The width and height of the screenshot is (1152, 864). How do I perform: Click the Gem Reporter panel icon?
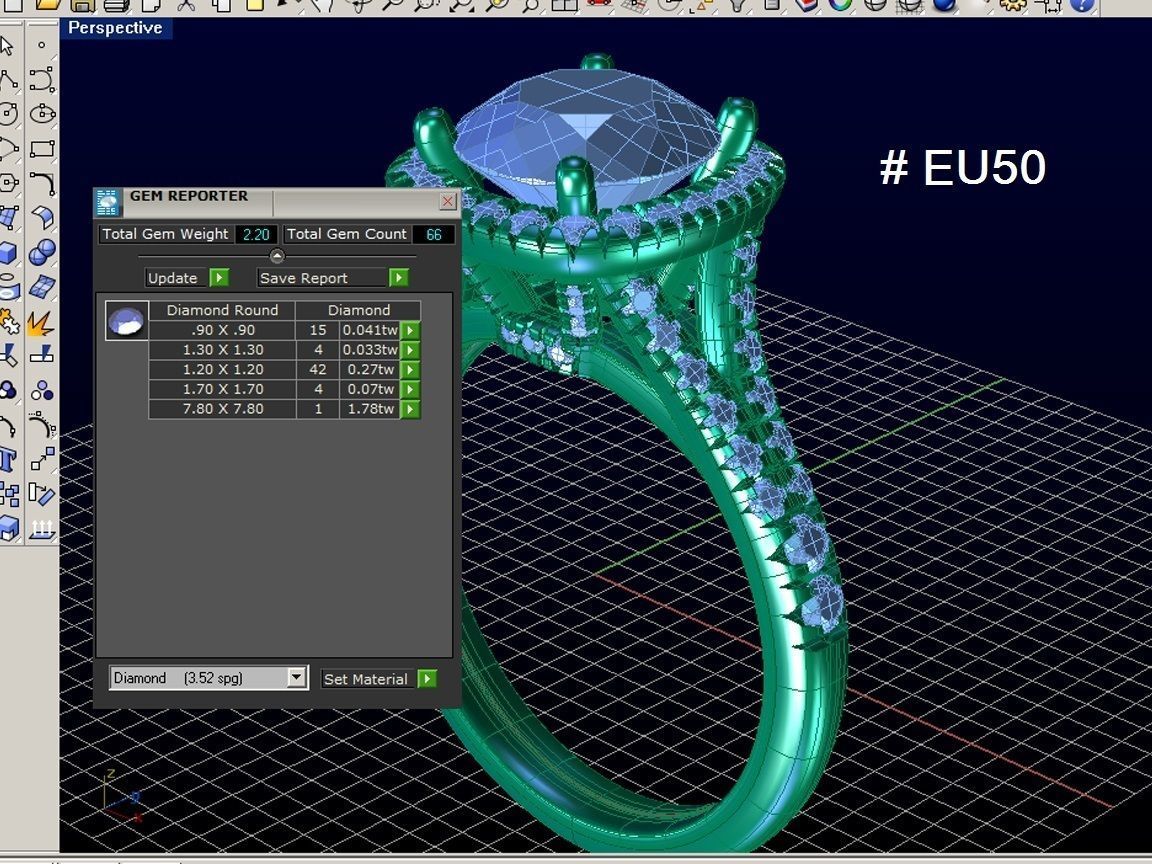click(109, 202)
